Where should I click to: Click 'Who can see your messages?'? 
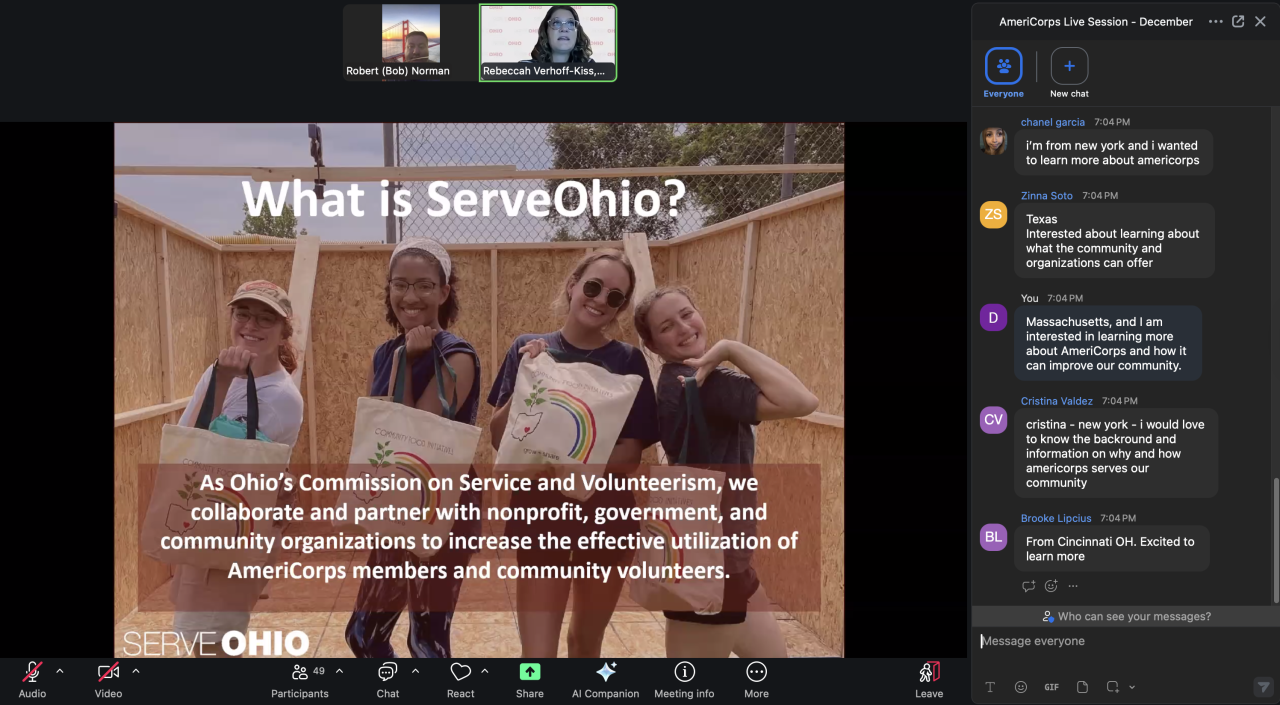[x=1126, y=616]
